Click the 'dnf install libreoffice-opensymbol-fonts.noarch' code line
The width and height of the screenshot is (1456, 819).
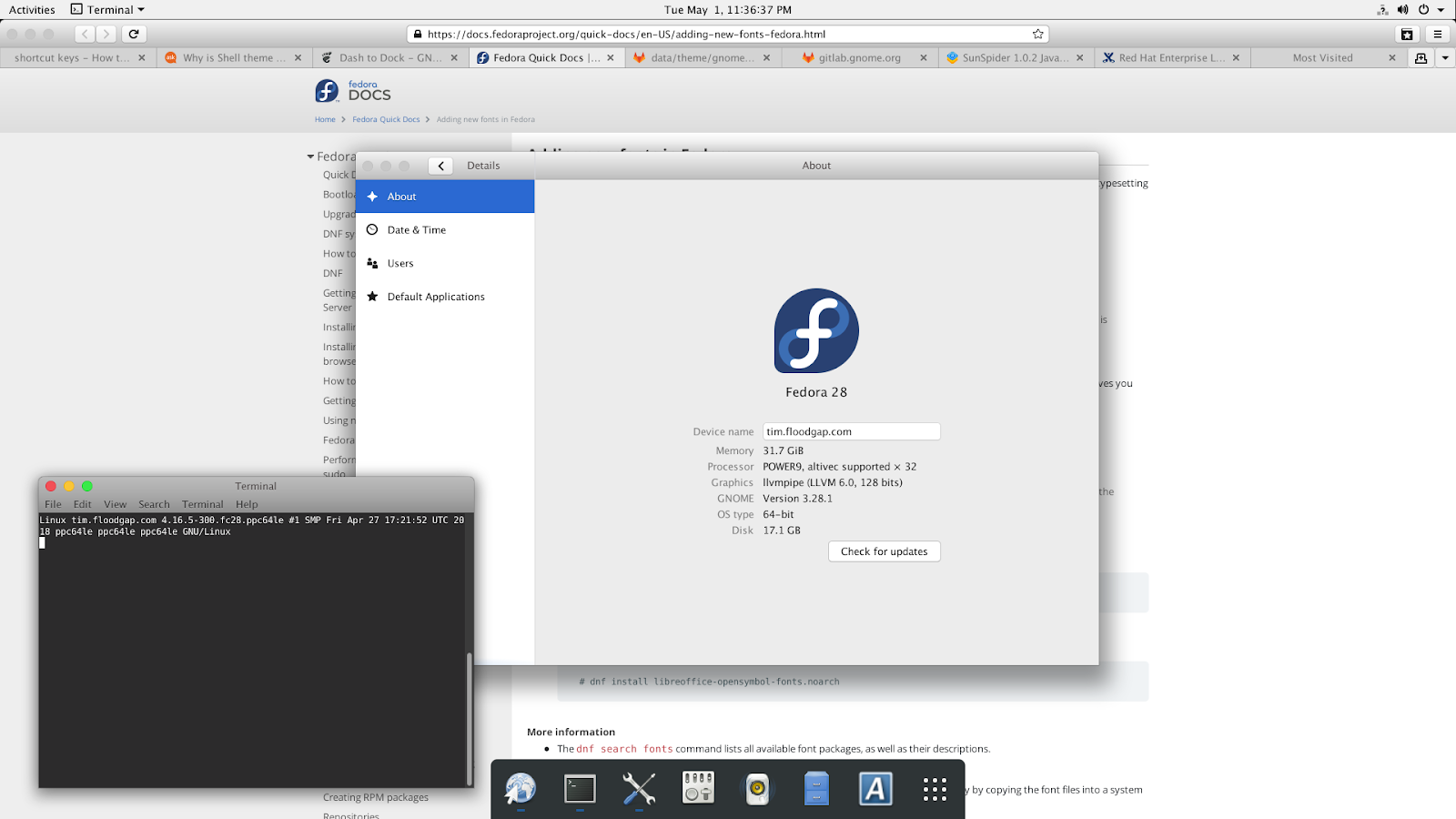tap(710, 682)
